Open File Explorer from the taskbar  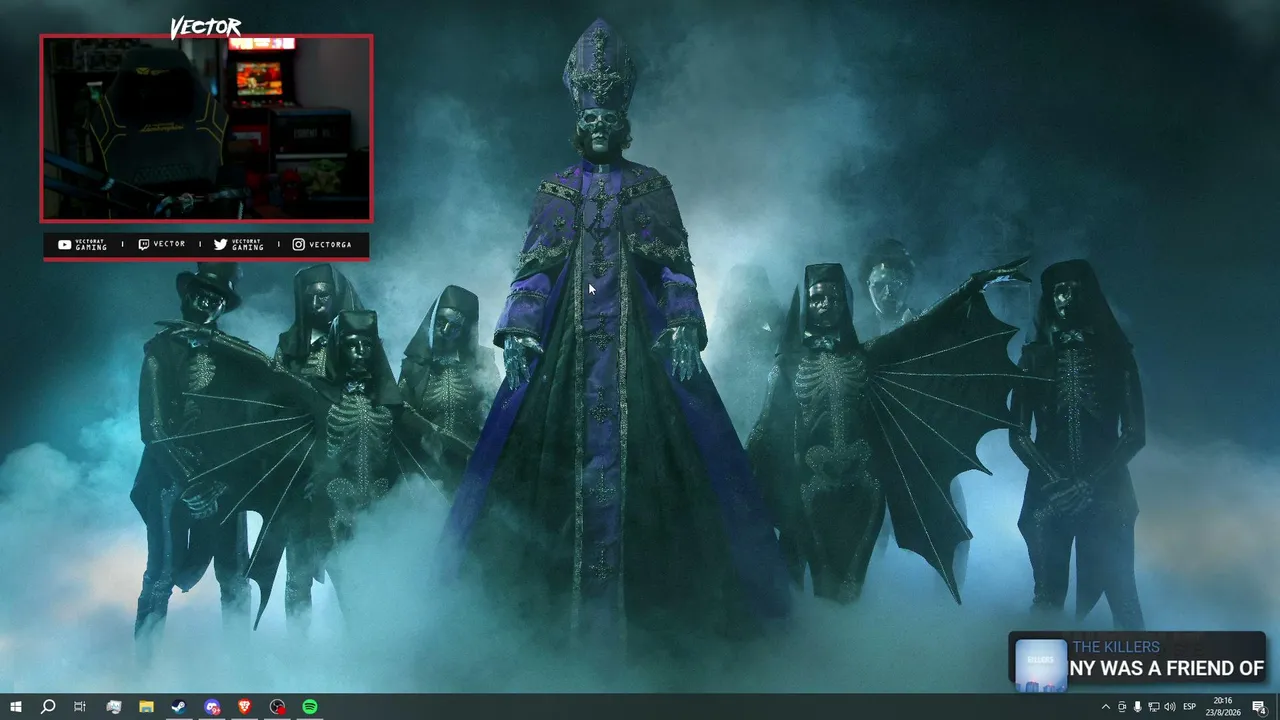coord(146,707)
